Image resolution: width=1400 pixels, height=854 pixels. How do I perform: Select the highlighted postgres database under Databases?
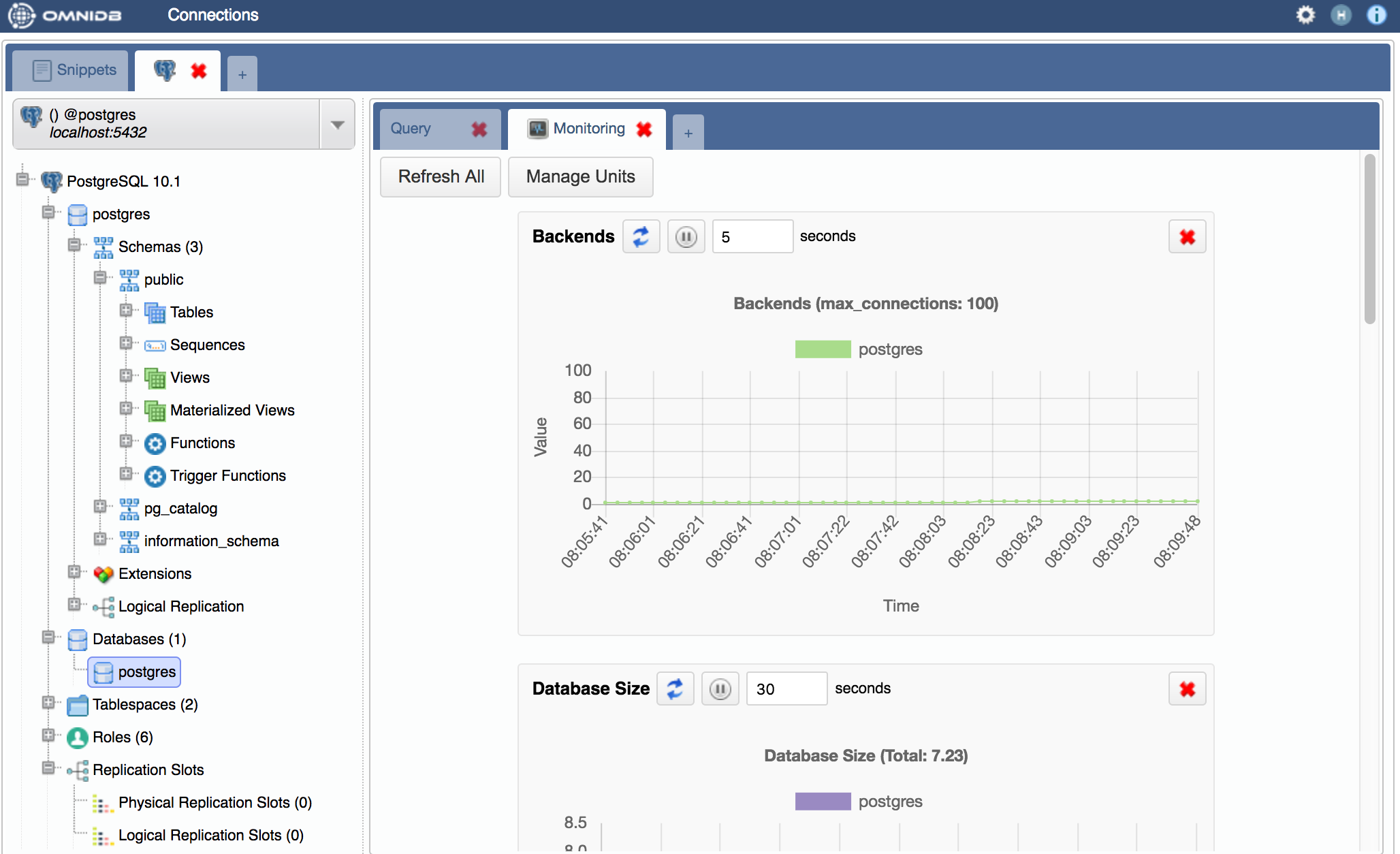point(134,672)
